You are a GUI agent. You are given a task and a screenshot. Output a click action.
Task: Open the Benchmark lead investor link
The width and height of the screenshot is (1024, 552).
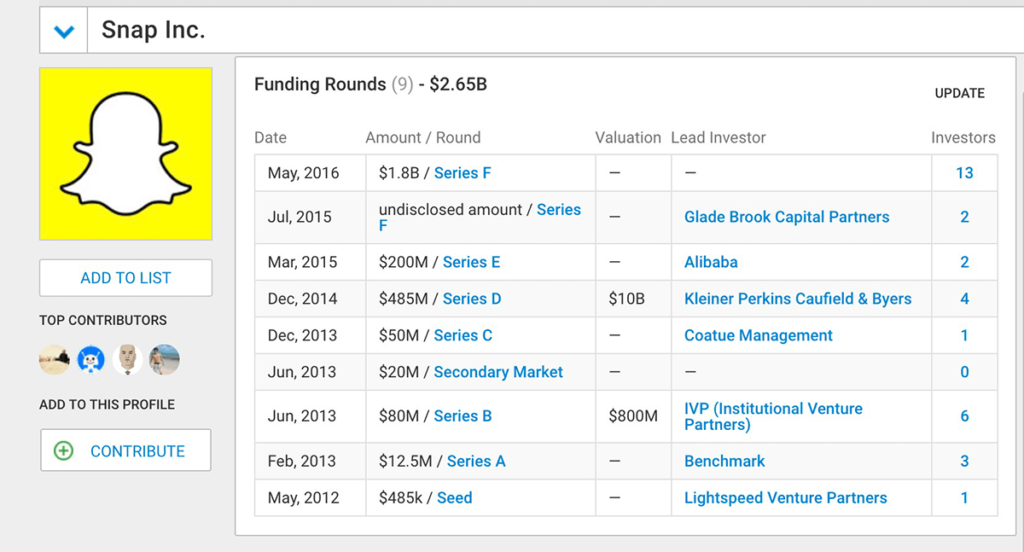(x=724, y=461)
